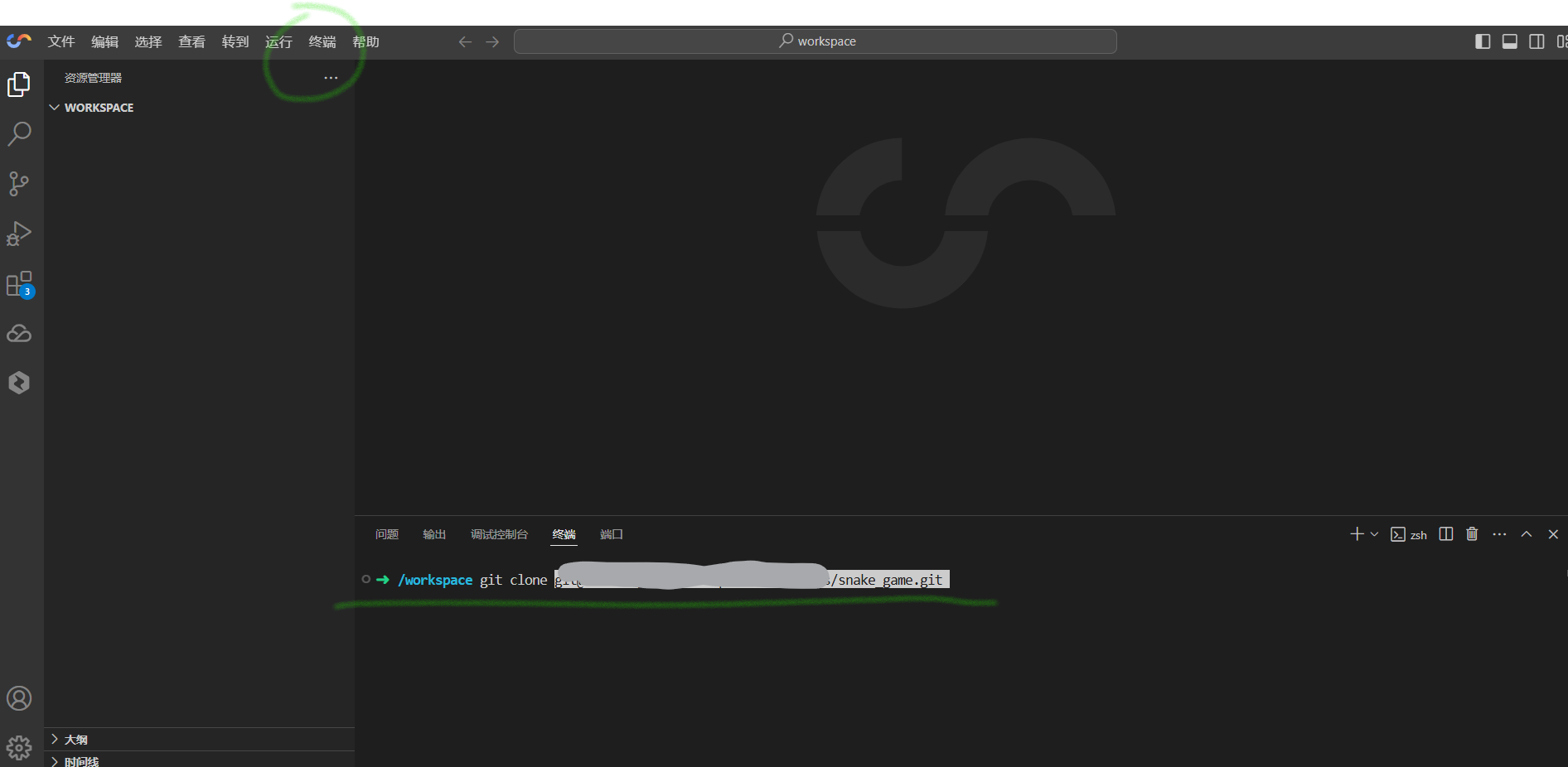Open the 运行 menu
Viewport: 1568px width, 767px height.
[278, 41]
